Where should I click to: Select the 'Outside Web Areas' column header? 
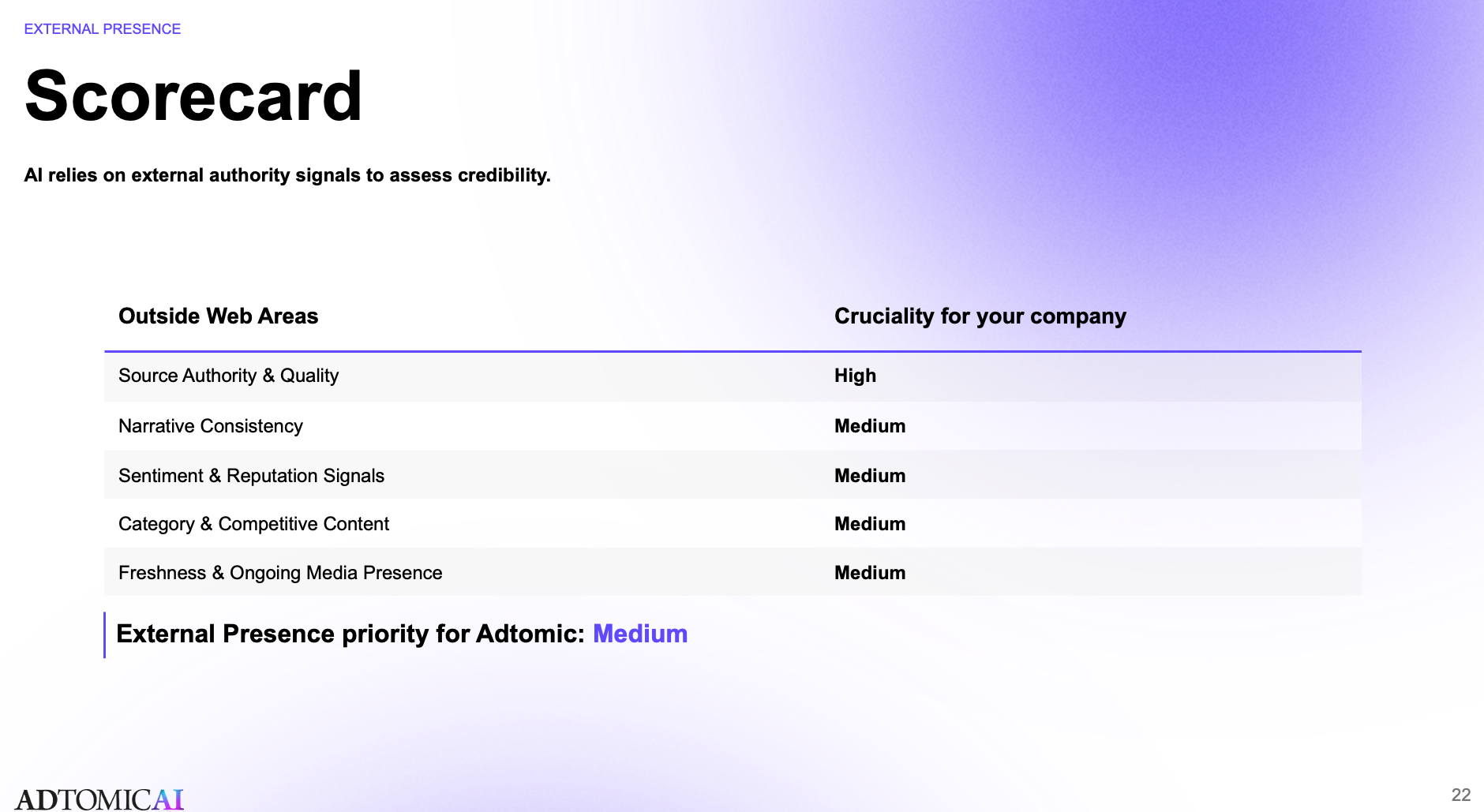pyautogui.click(x=219, y=316)
